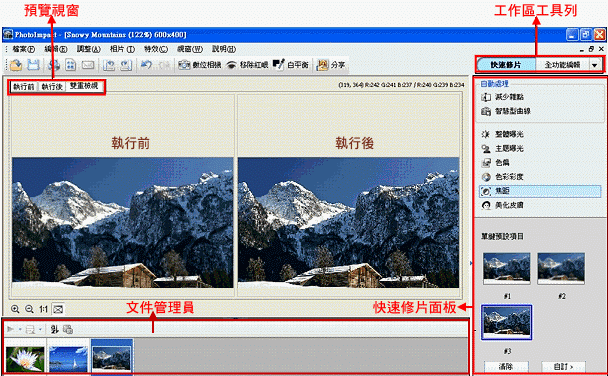
Task: Apply 智慧型曲線 smart curves
Action: point(506,111)
